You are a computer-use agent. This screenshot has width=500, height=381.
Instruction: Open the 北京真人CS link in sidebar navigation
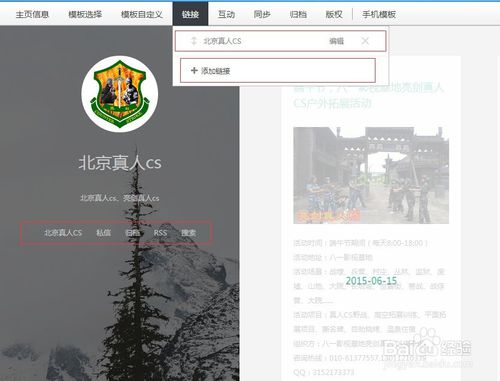[63, 233]
